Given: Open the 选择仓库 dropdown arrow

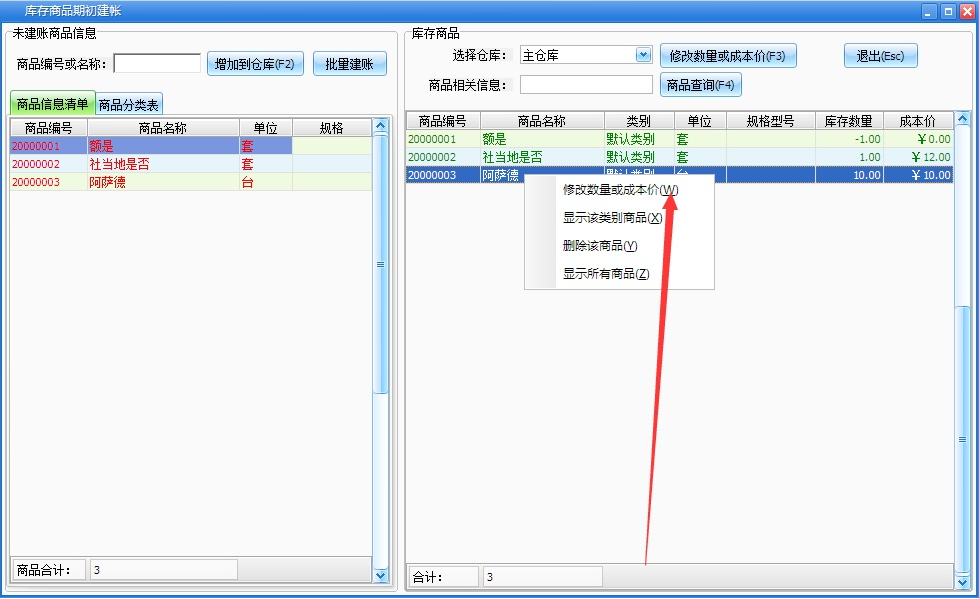Looking at the screenshot, I should 644,55.
